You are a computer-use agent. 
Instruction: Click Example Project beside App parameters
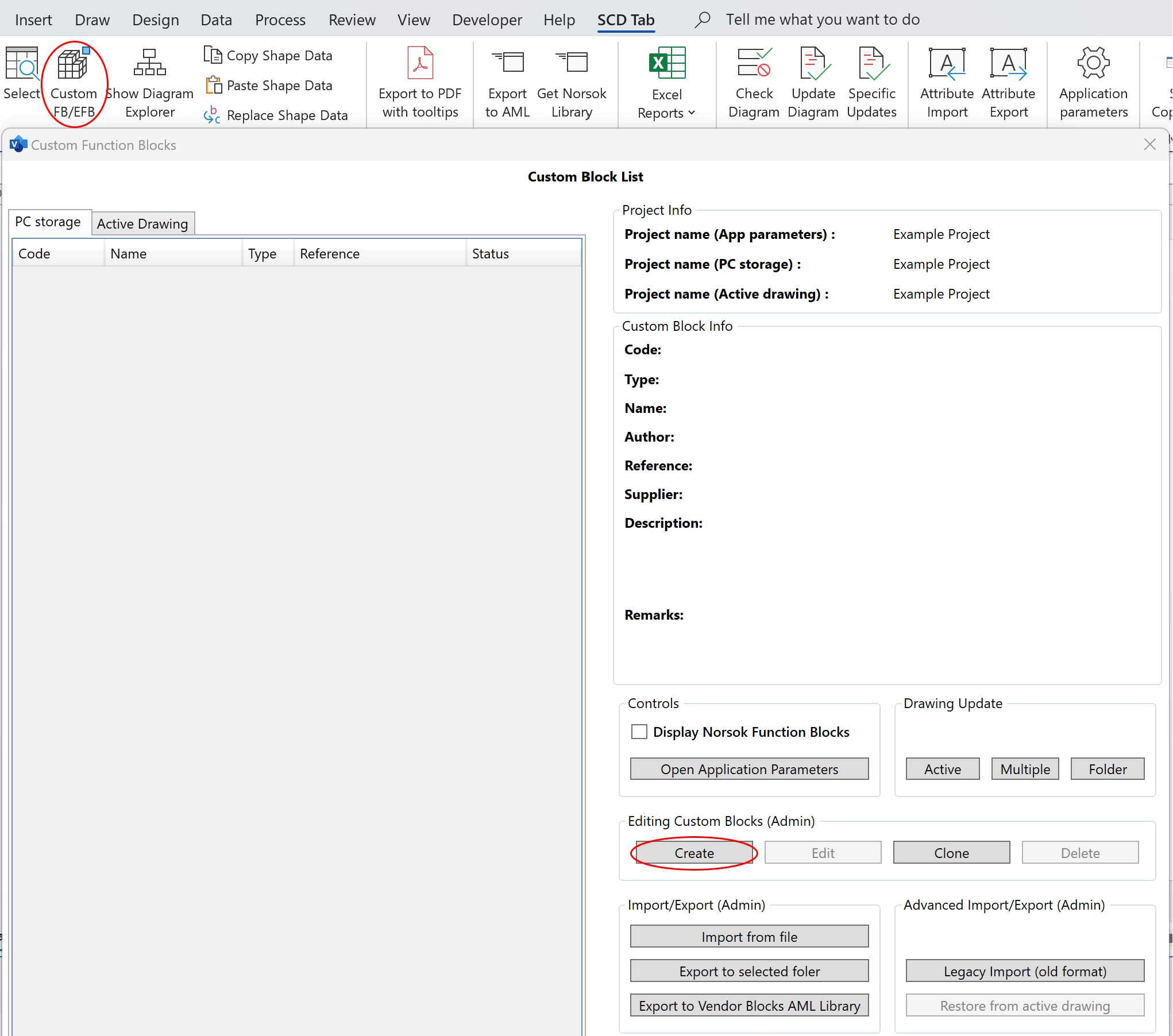coord(941,234)
